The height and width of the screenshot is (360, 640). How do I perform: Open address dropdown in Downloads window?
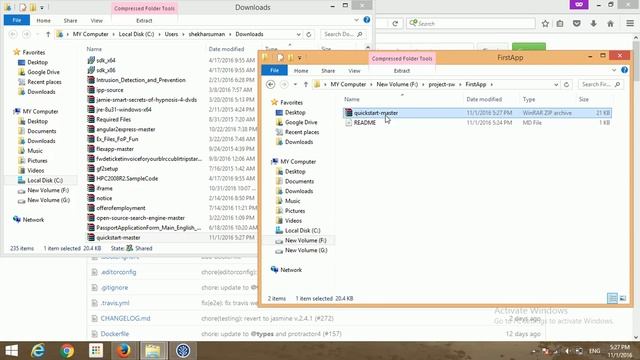[x=298, y=34]
